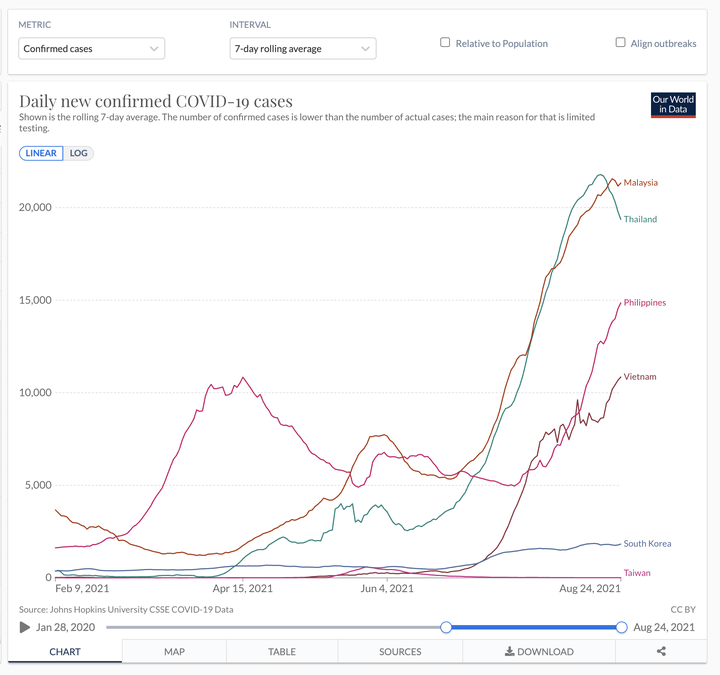Screen dimensions: 720x675
Task: Open the Confirmed cases metric dropdown
Action: point(91,48)
